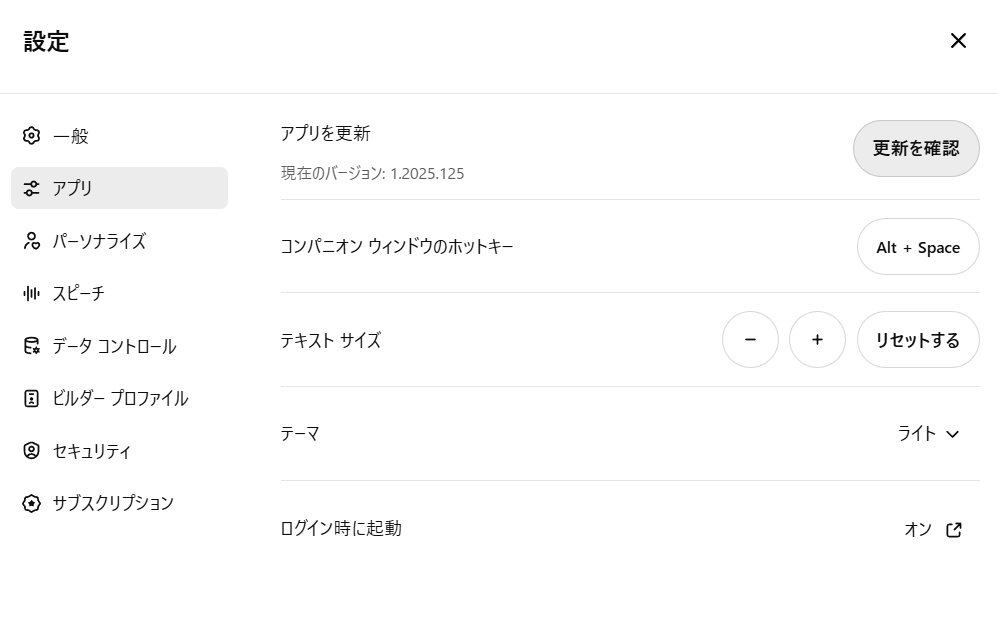
Task: Close the 設定 dialog
Action: (x=958, y=41)
